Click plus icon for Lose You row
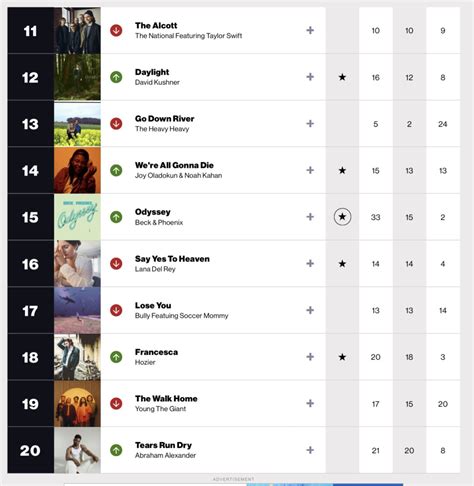The image size is (474, 486). coord(310,310)
